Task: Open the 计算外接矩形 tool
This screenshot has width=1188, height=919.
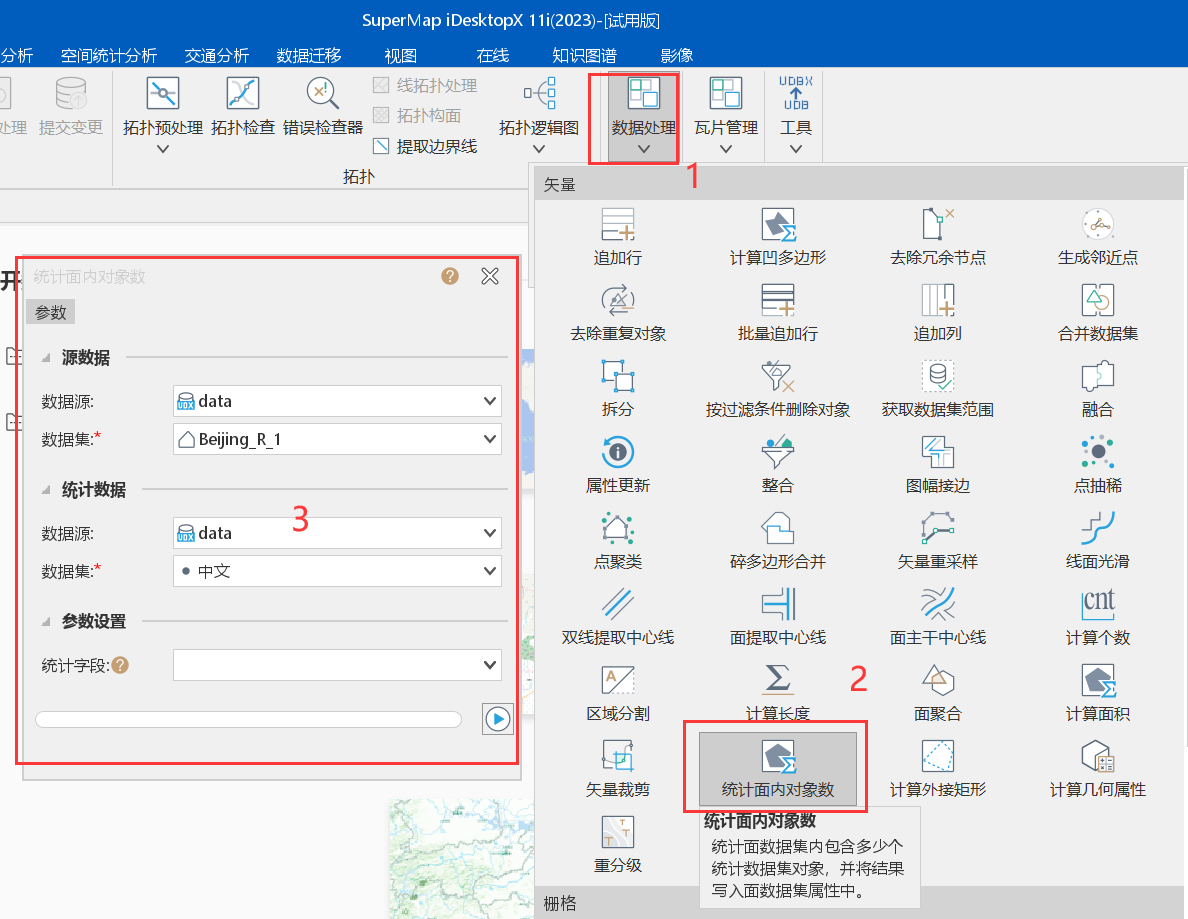Action: [x=938, y=767]
